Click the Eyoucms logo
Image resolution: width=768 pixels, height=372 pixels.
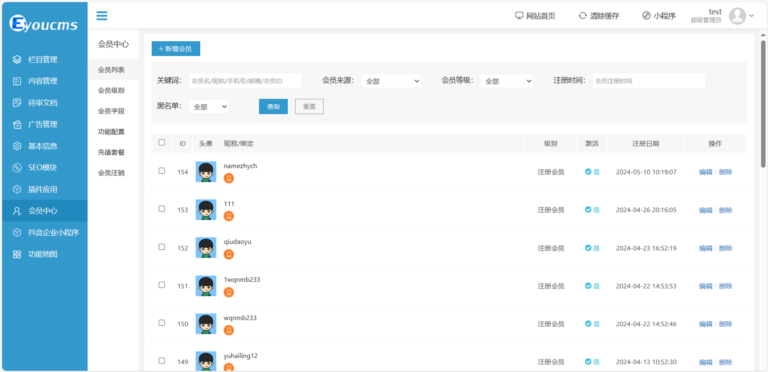[44, 23]
